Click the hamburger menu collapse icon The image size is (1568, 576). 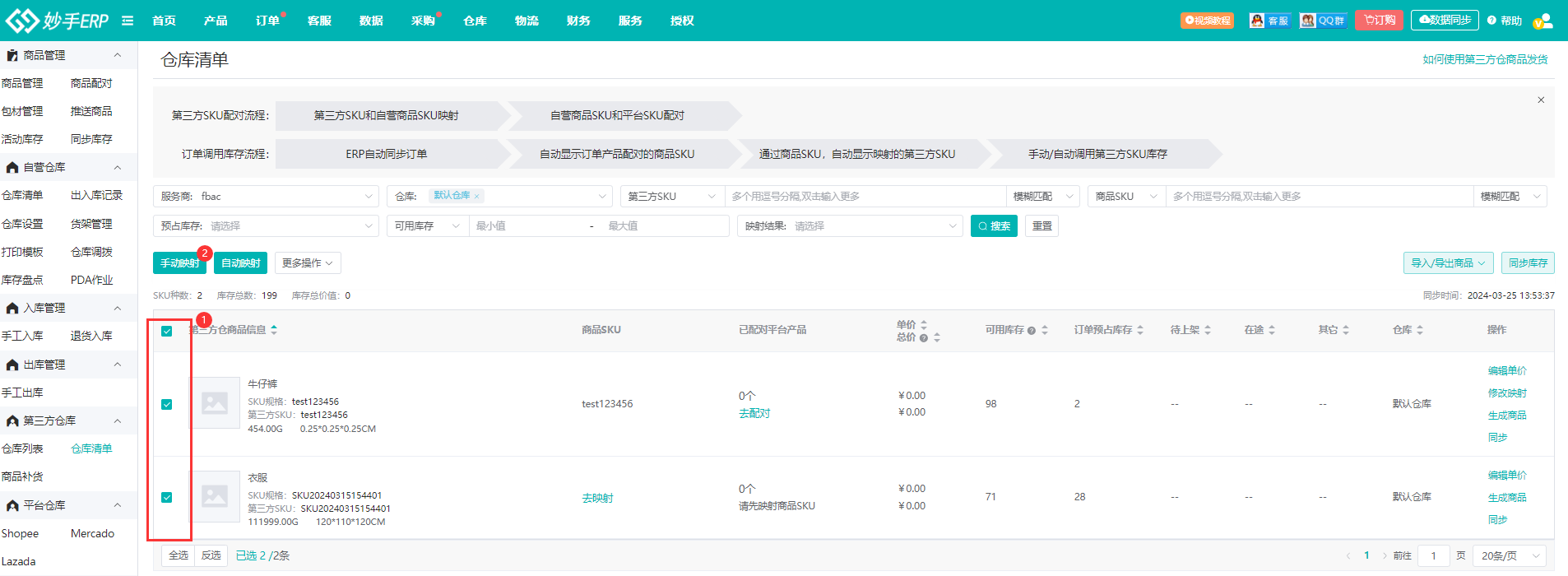pyautogui.click(x=128, y=21)
